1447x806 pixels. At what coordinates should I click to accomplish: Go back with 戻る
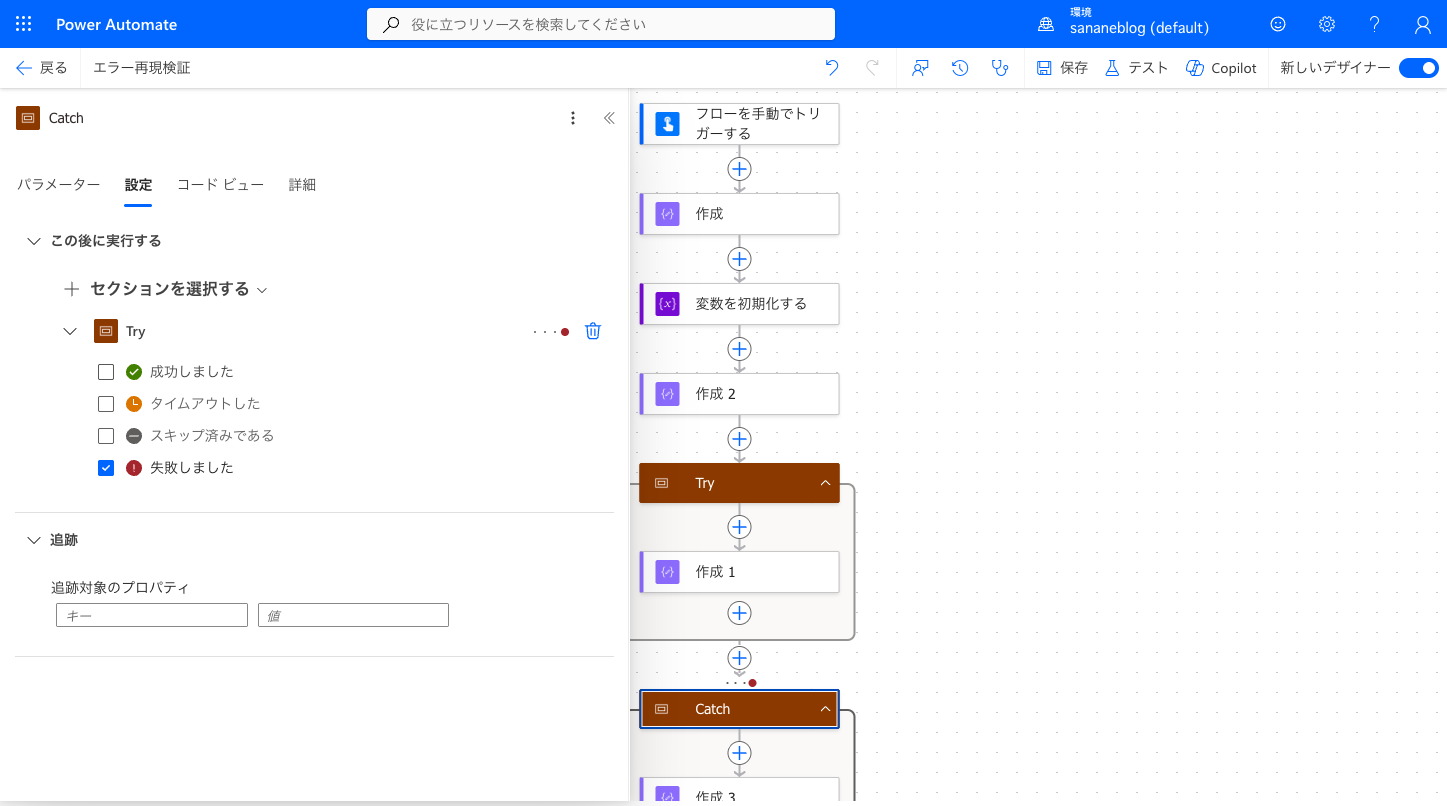(x=42, y=68)
